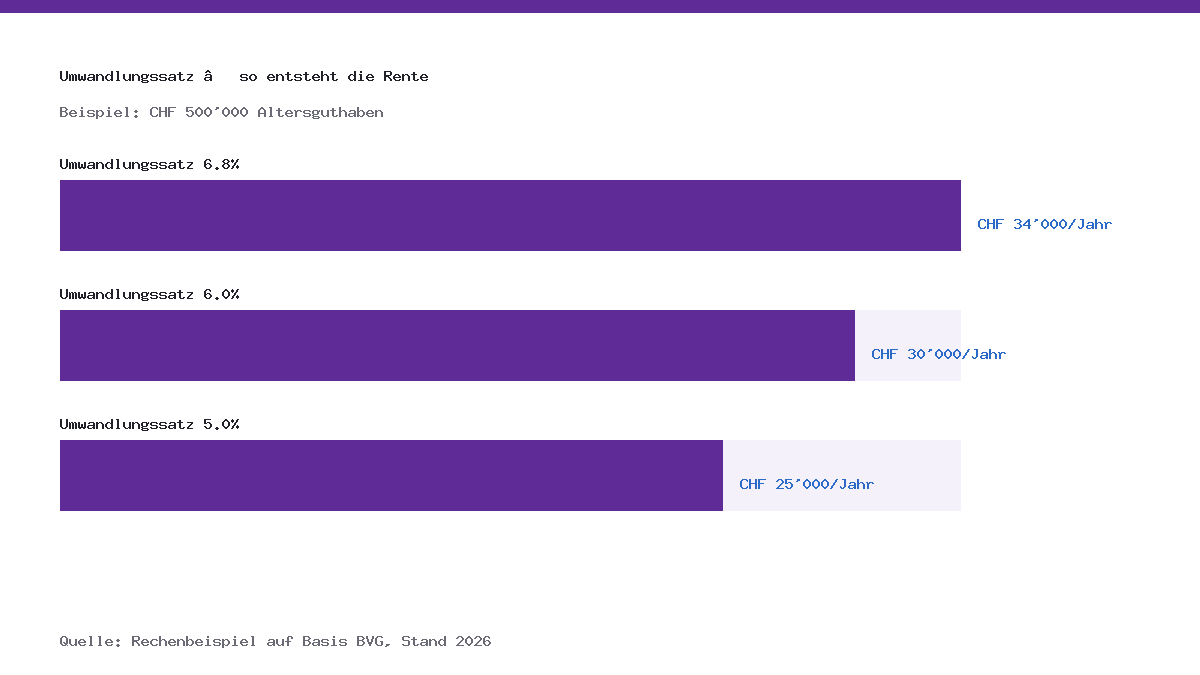Click the purple bar for the 6.0% rate
This screenshot has height=675, width=1200.
tap(457, 345)
